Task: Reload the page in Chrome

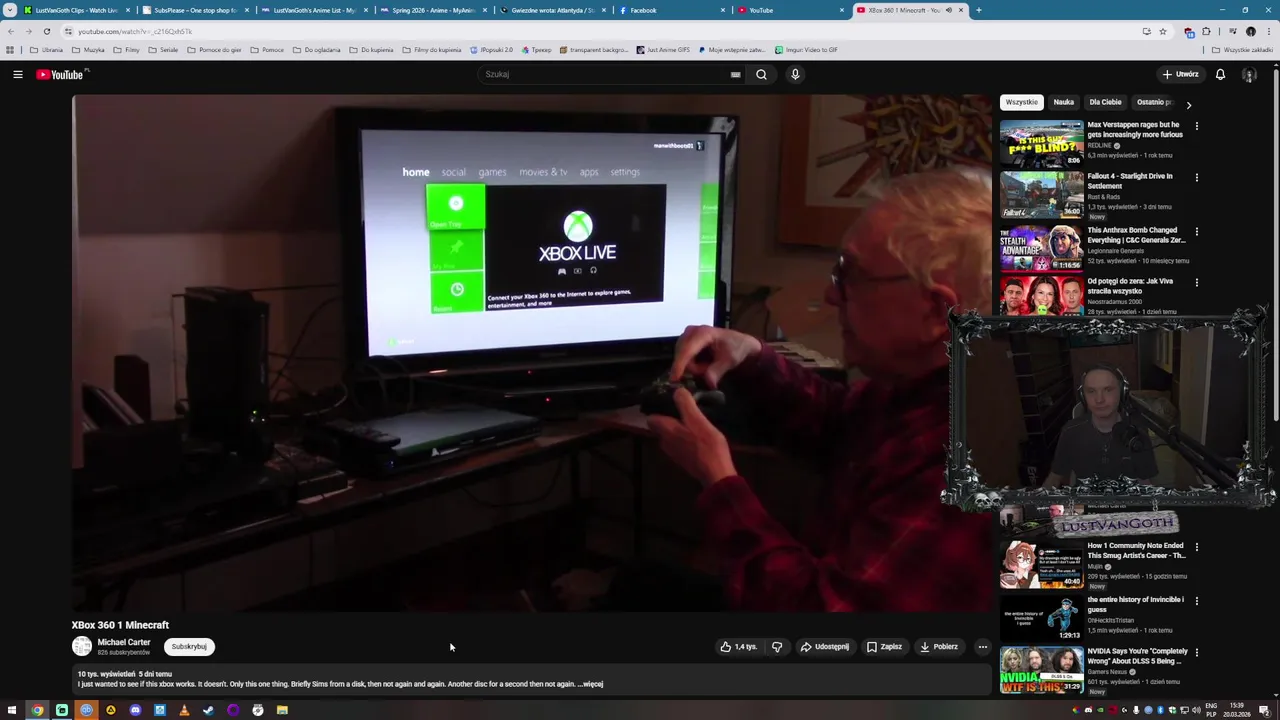Action: (x=46, y=31)
